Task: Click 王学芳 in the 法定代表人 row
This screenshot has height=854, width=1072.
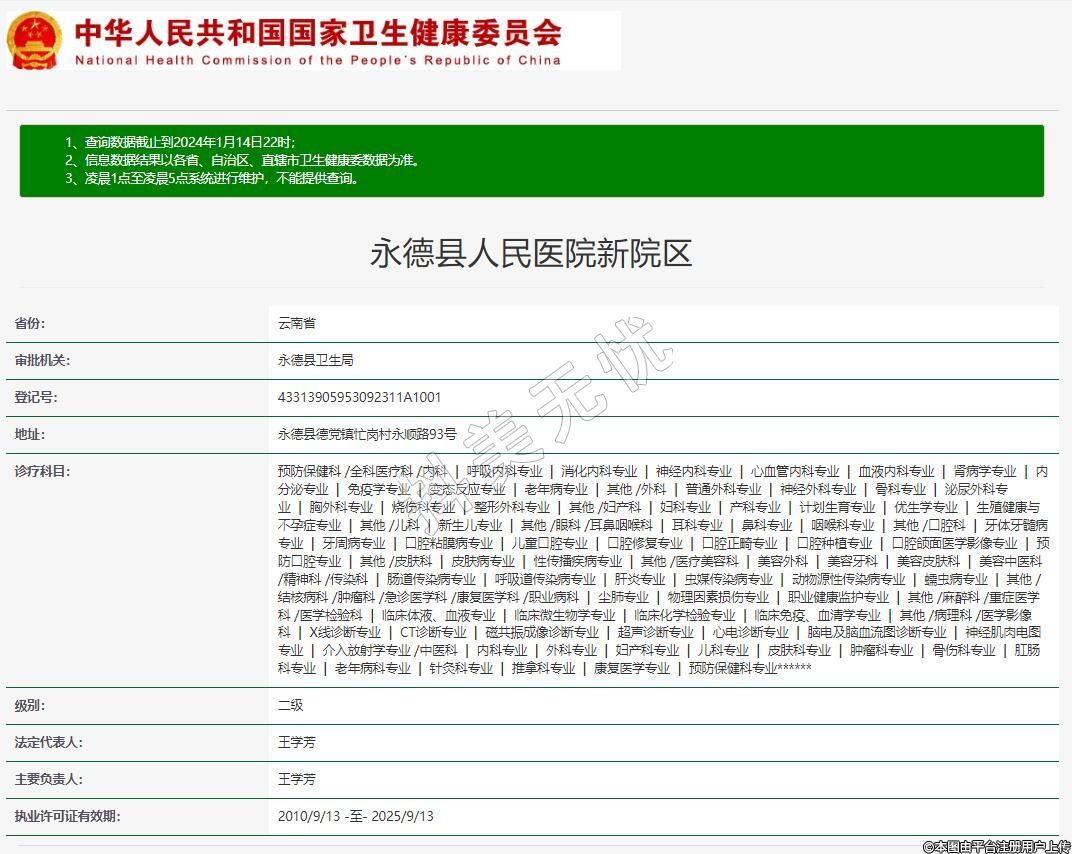Action: point(296,742)
